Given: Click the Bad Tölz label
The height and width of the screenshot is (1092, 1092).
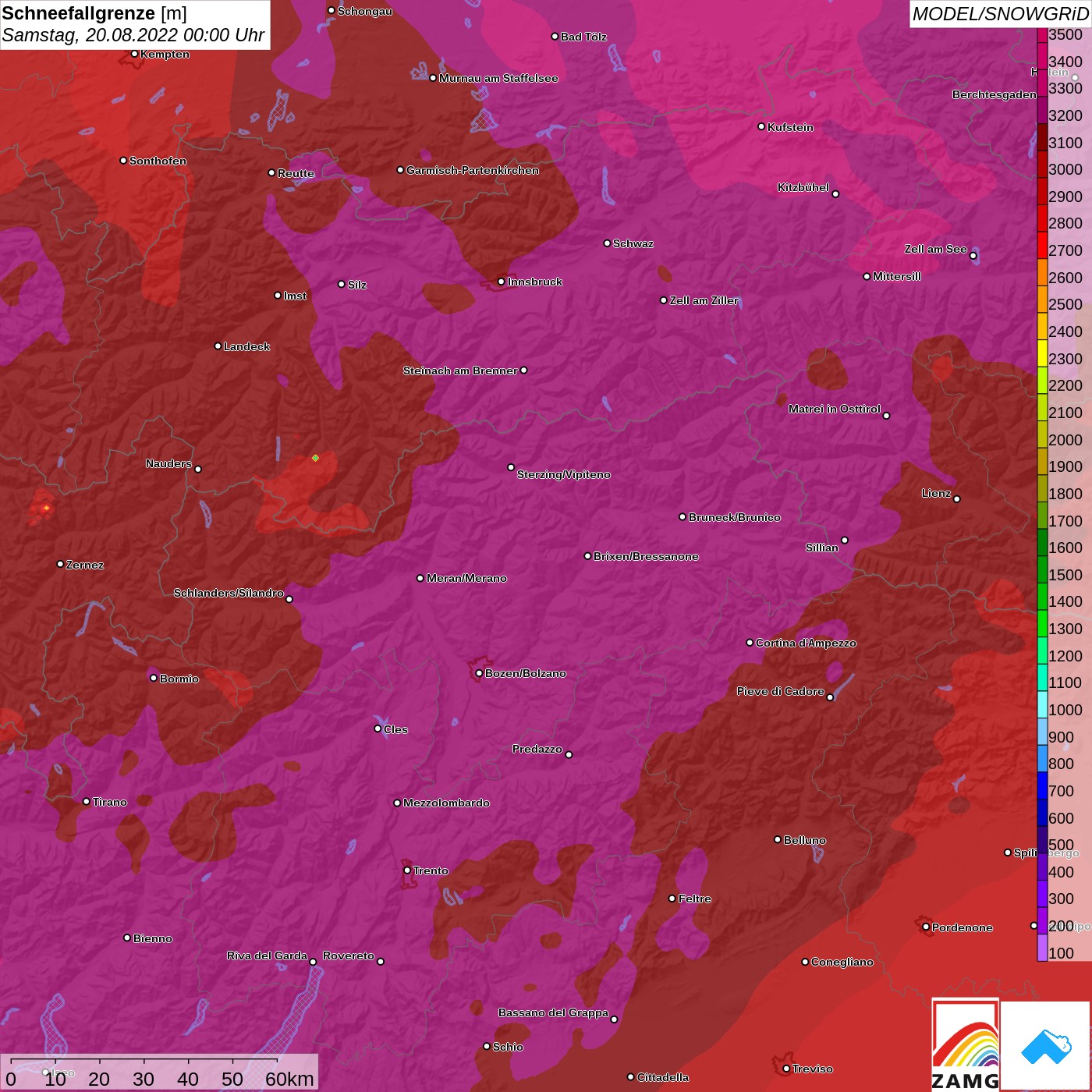Looking at the screenshot, I should [583, 37].
